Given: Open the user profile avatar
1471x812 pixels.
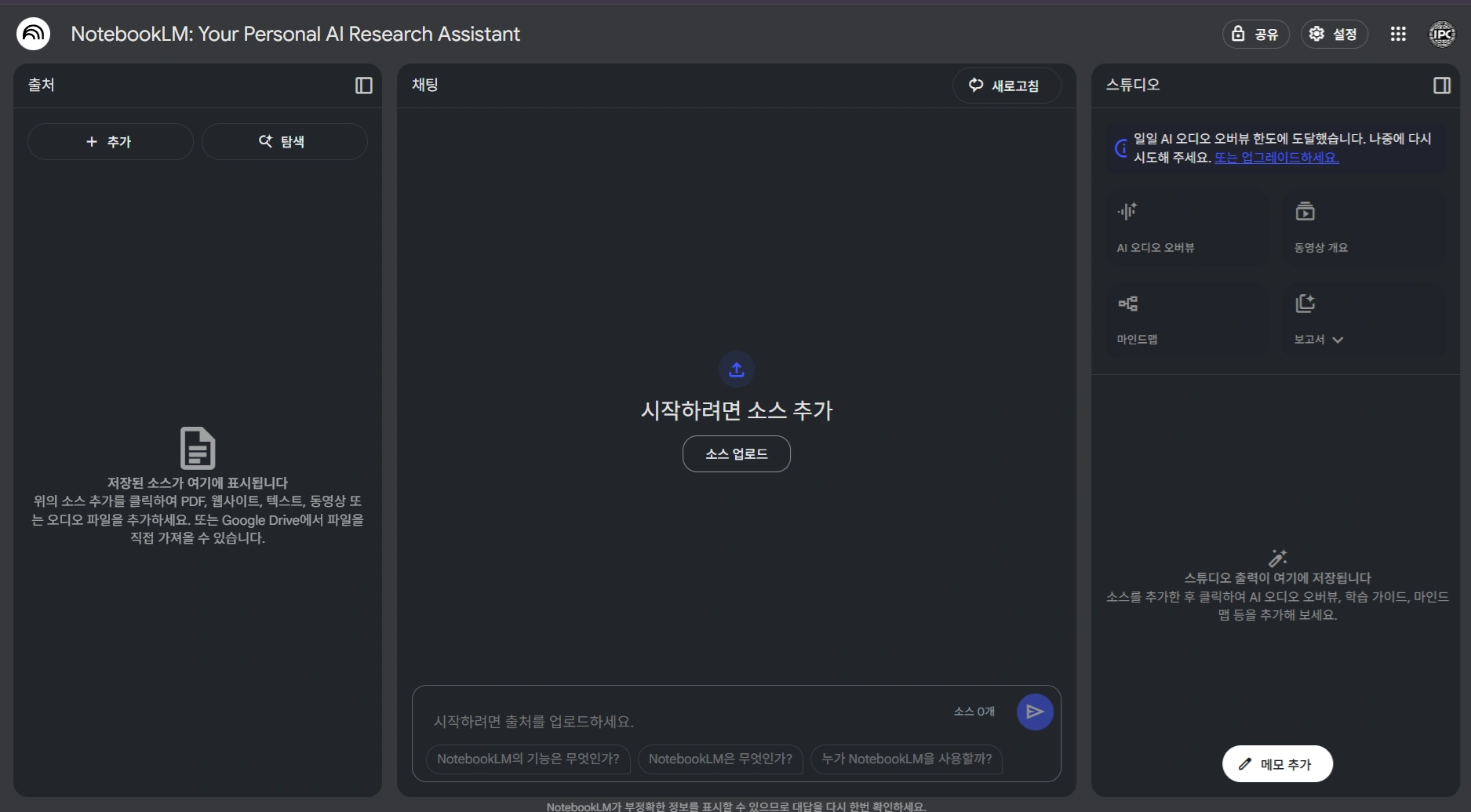Looking at the screenshot, I should (1441, 34).
